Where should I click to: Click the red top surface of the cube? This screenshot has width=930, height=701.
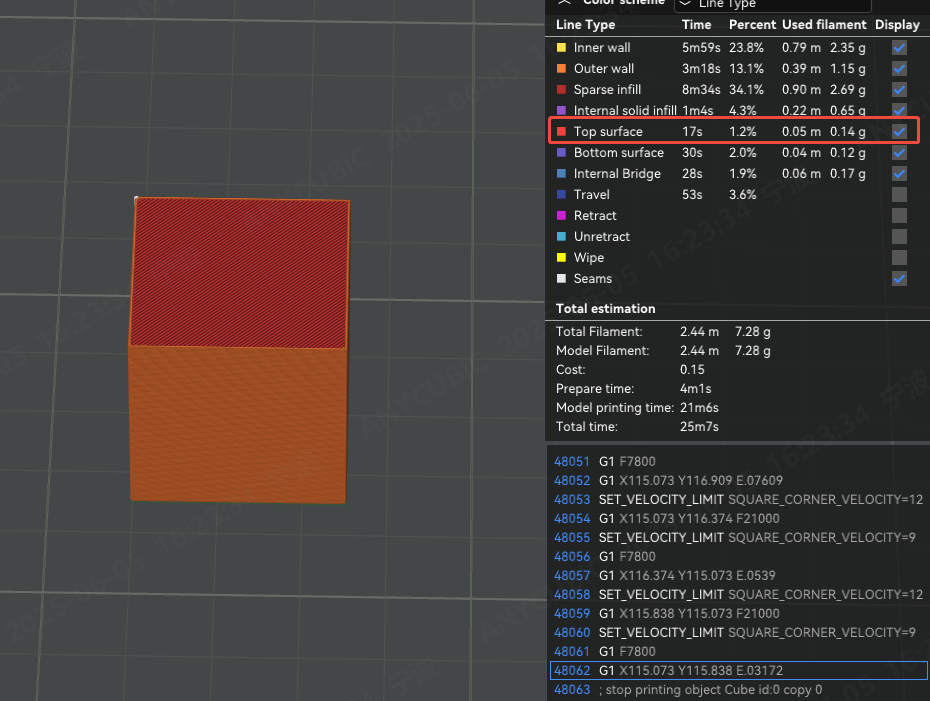tap(240, 273)
